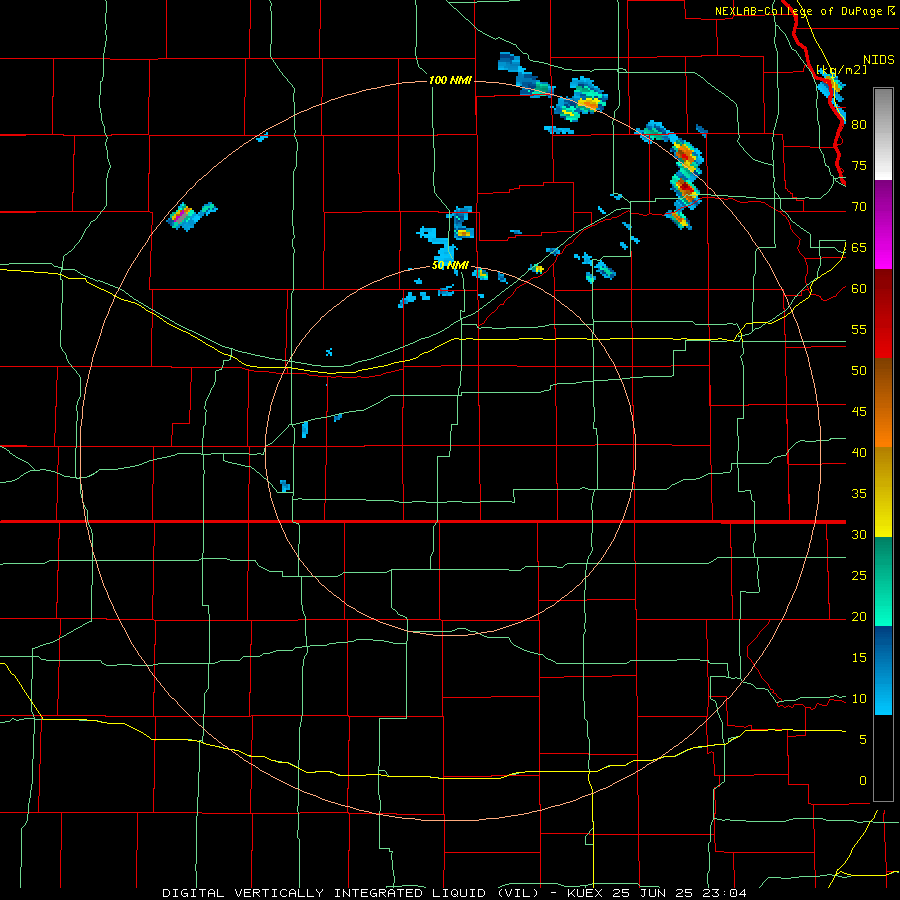Viewport: 900px width, 900px height.
Task: Click the 50 NMI range ring label
Action: click(450, 265)
